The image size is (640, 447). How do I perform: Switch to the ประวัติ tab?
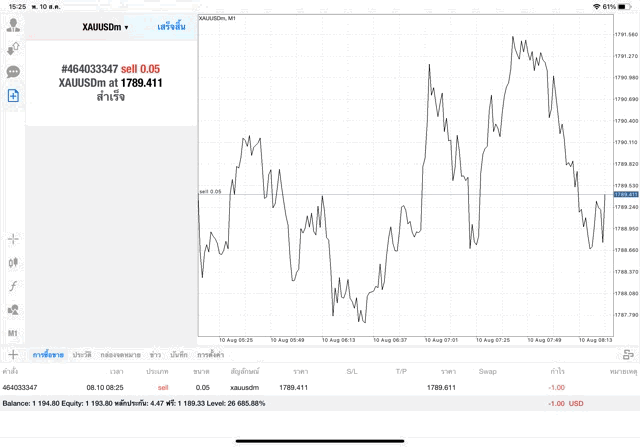click(x=82, y=355)
